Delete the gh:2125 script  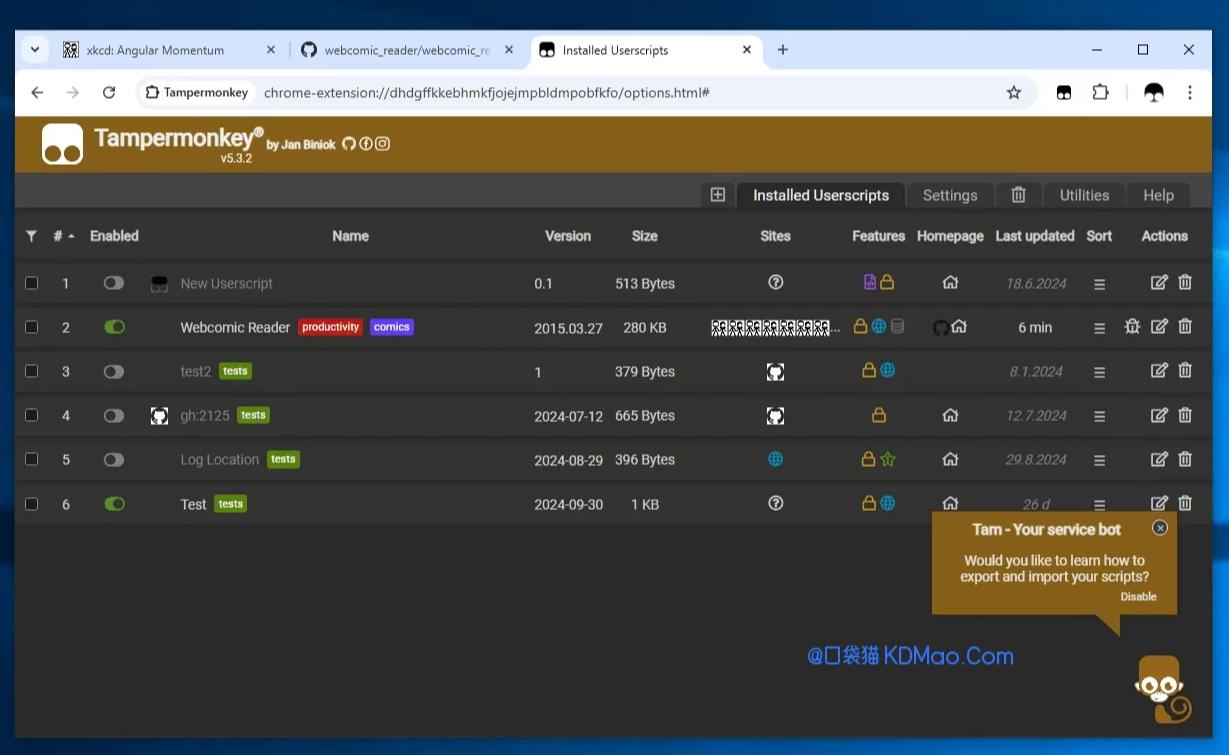point(1185,415)
